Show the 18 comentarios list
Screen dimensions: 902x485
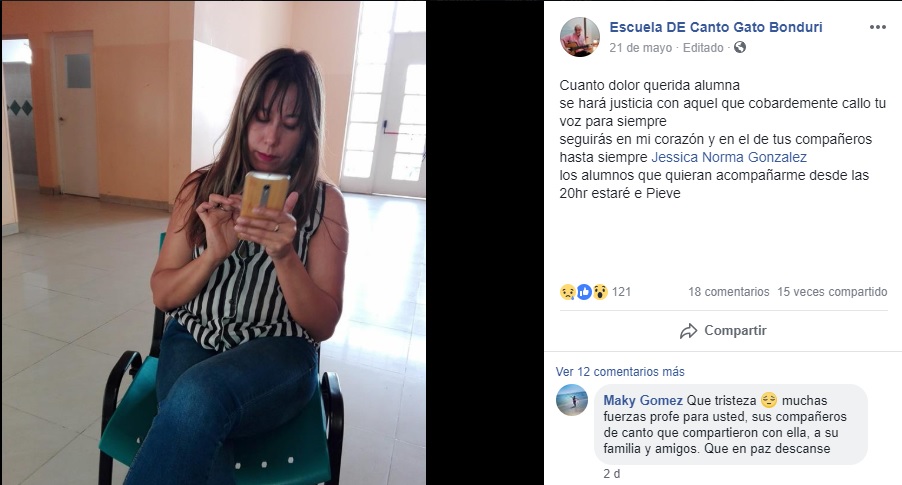click(x=728, y=292)
